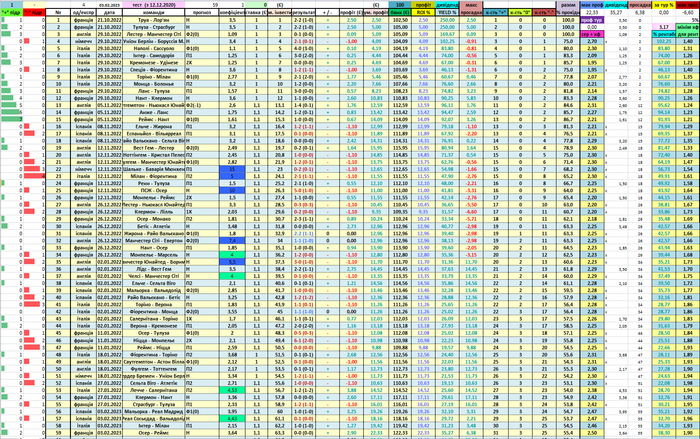Select the "№" column header cell
This screenshot has height=439, width=700.
58,13
